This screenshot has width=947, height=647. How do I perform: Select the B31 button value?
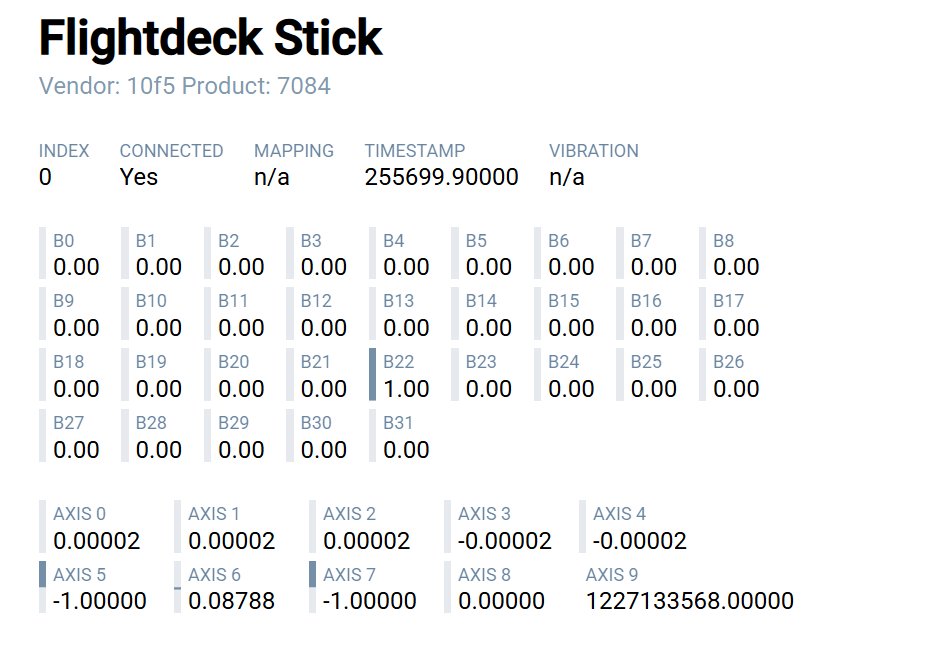click(406, 449)
